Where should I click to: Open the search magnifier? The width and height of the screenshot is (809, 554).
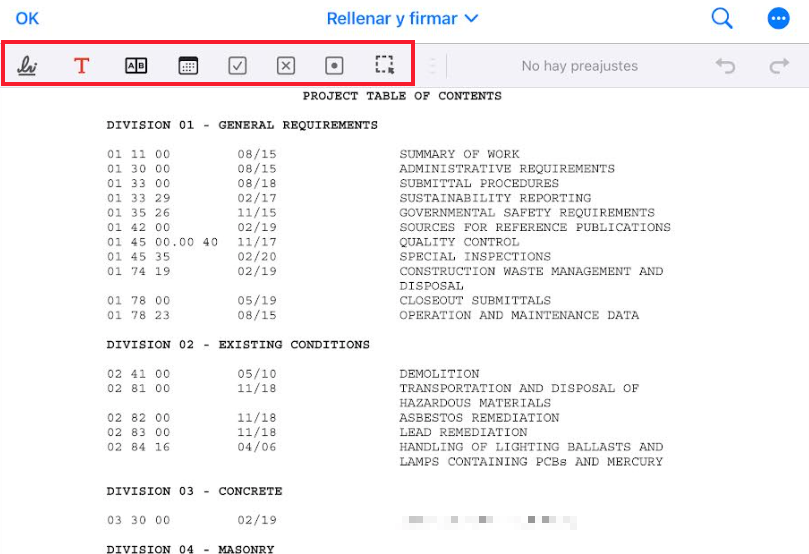click(722, 18)
